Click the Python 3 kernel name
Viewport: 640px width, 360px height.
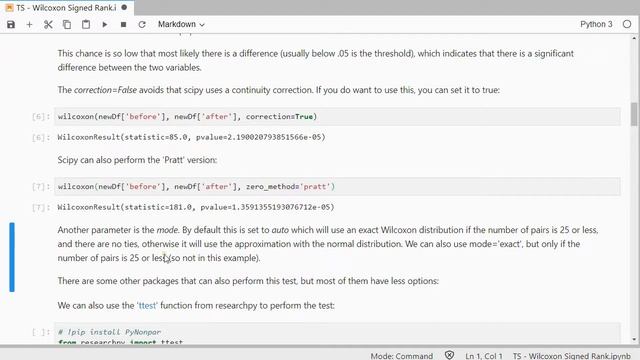pos(596,24)
